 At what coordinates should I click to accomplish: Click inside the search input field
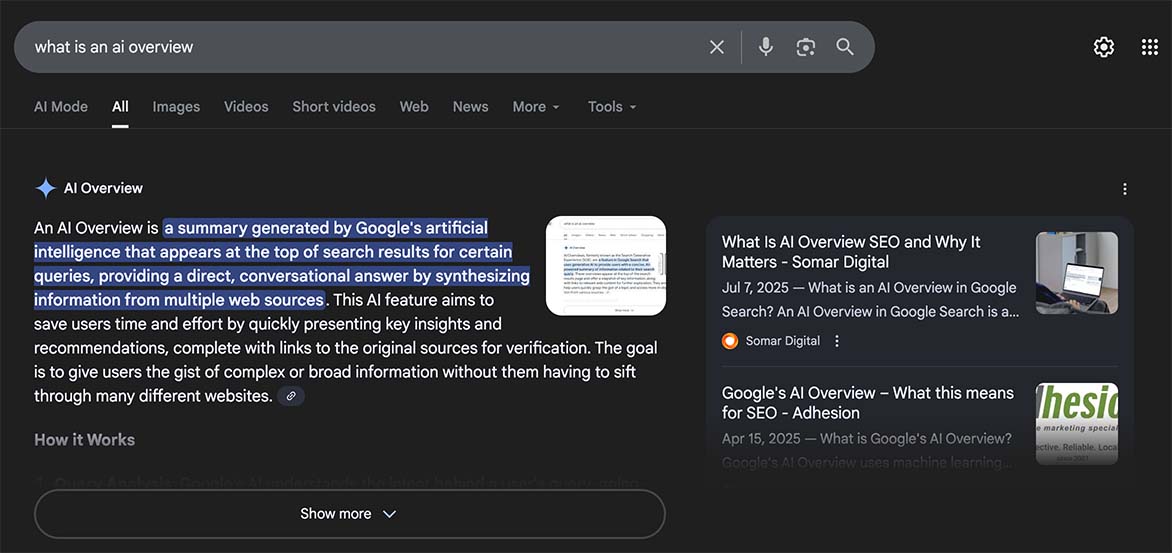[x=360, y=47]
